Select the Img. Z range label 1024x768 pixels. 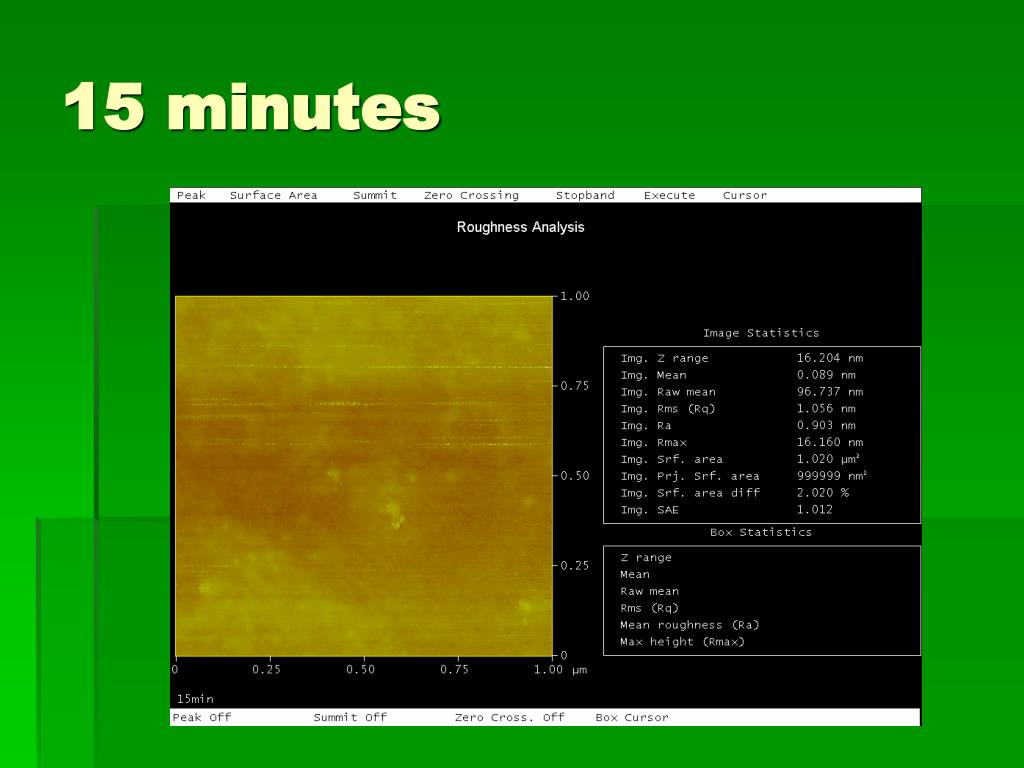(664, 358)
